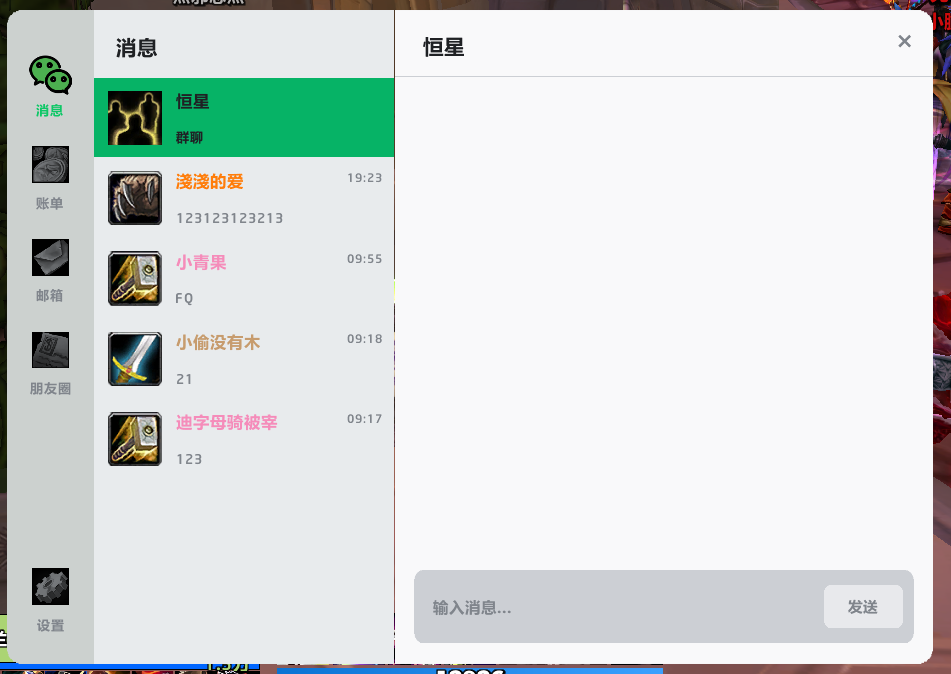This screenshot has width=951, height=674.
Task: Open chat named 小青果
Action: pyautogui.click(x=201, y=262)
